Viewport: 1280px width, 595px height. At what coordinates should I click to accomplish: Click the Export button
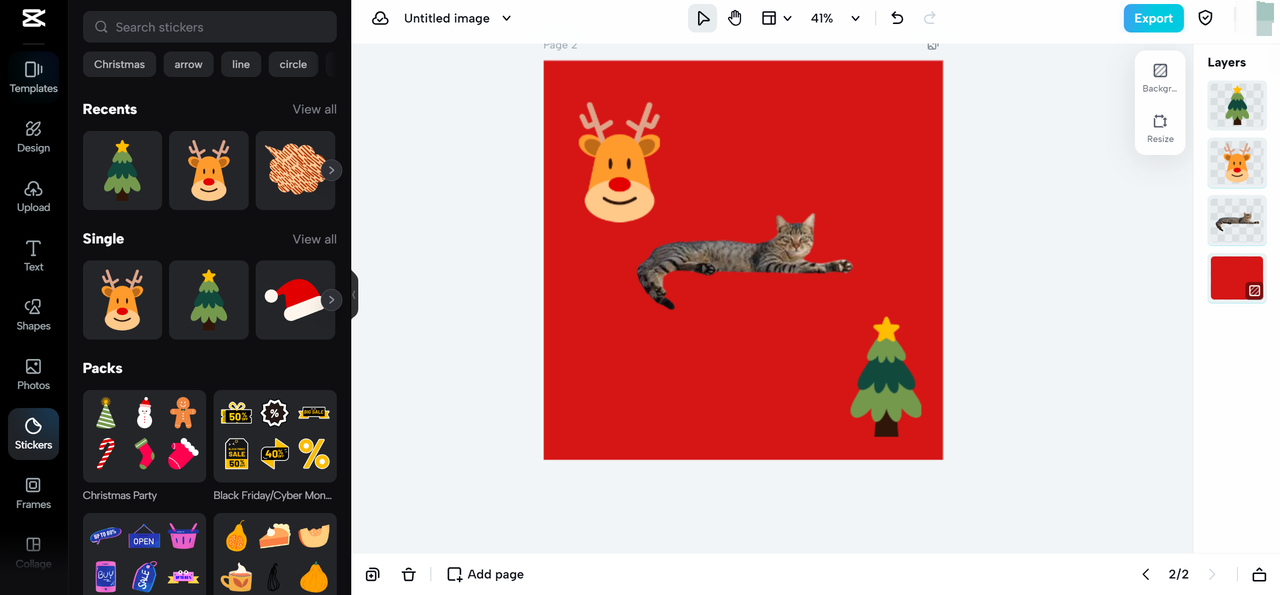pos(1153,18)
